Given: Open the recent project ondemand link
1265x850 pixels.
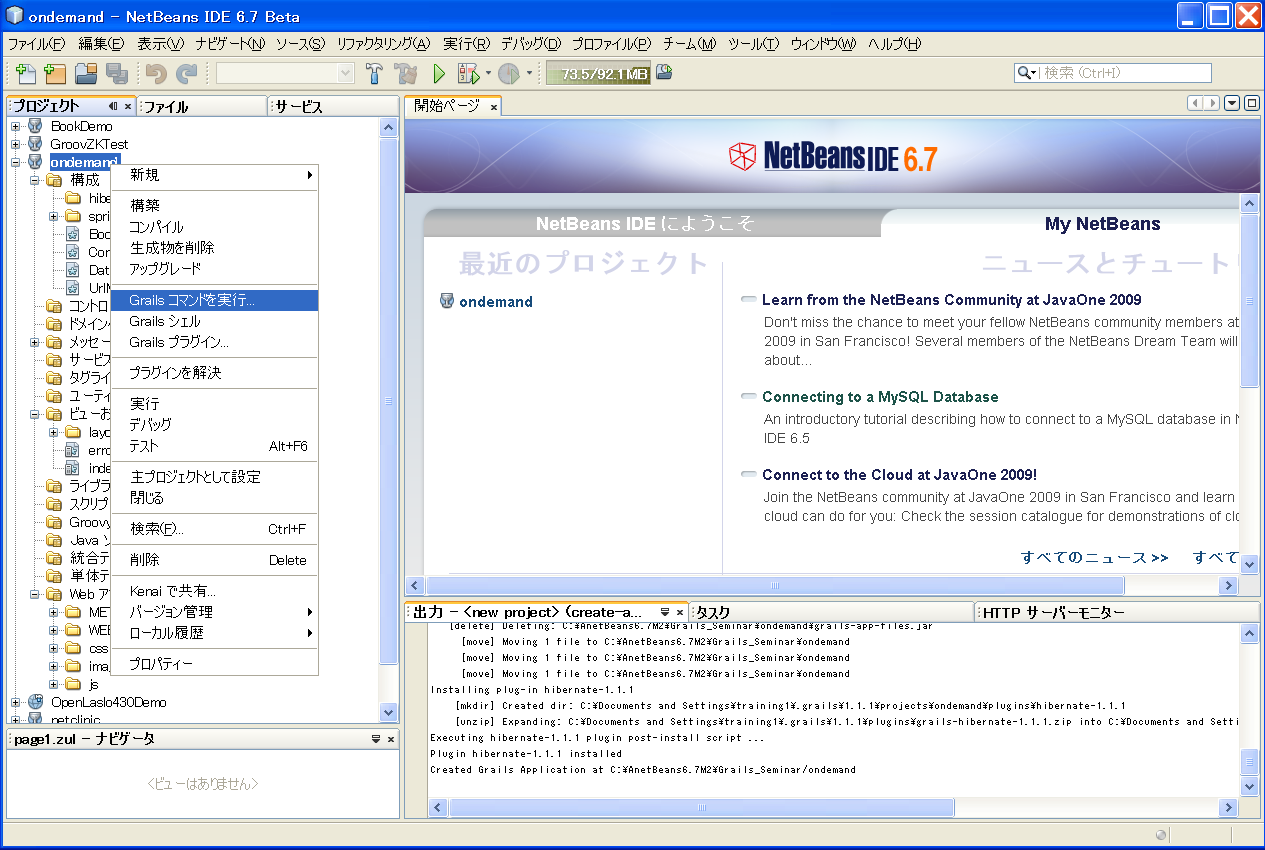Looking at the screenshot, I should pos(496,302).
